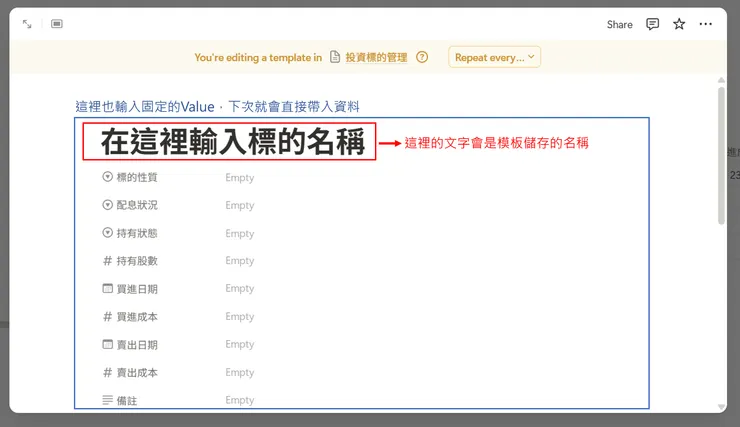Viewport: 740px width, 427px height.
Task: Open page in full view with the expand arrows
Action: (x=27, y=24)
